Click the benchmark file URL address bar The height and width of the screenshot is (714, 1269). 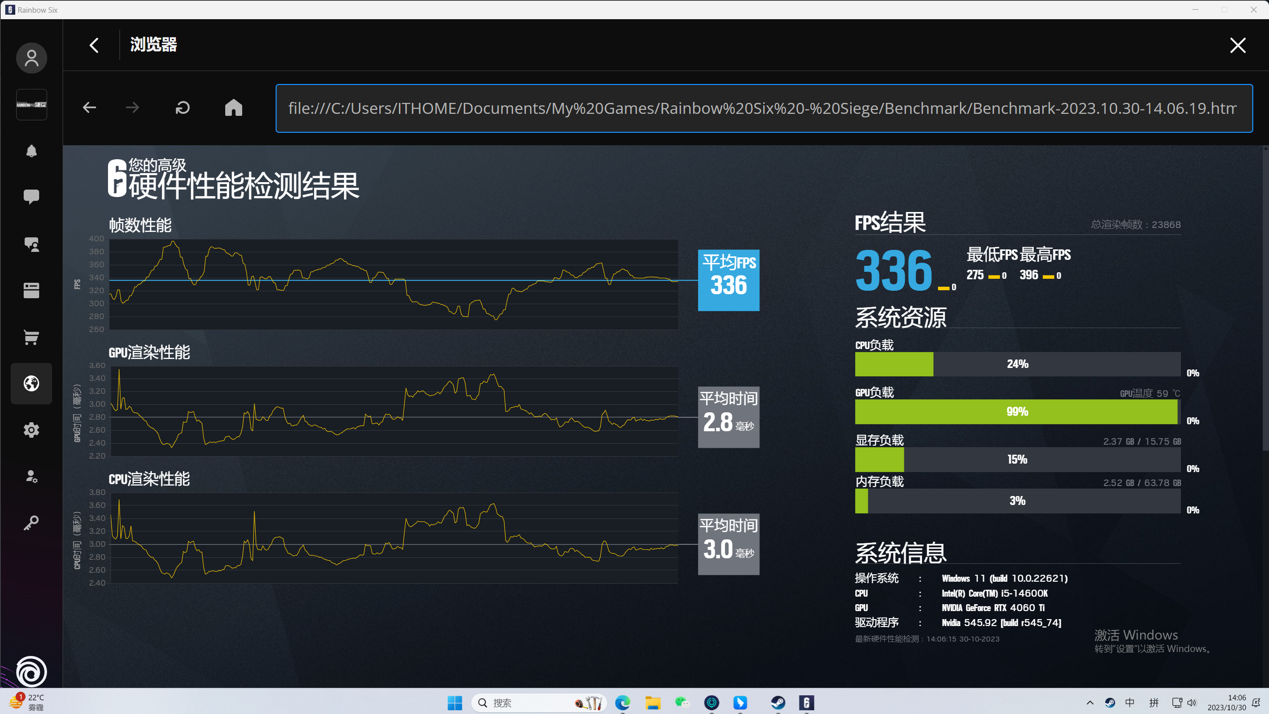[764, 108]
